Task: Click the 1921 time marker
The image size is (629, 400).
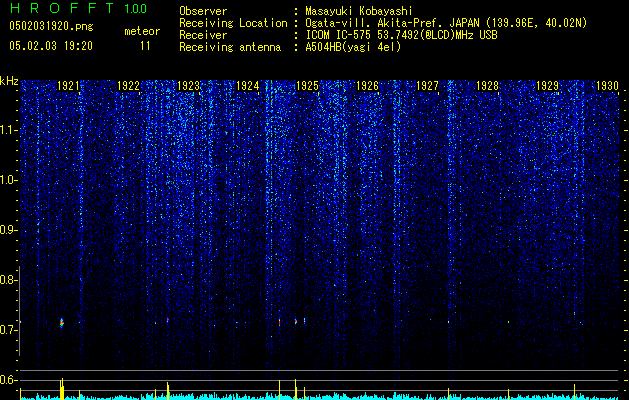Action: click(68, 85)
